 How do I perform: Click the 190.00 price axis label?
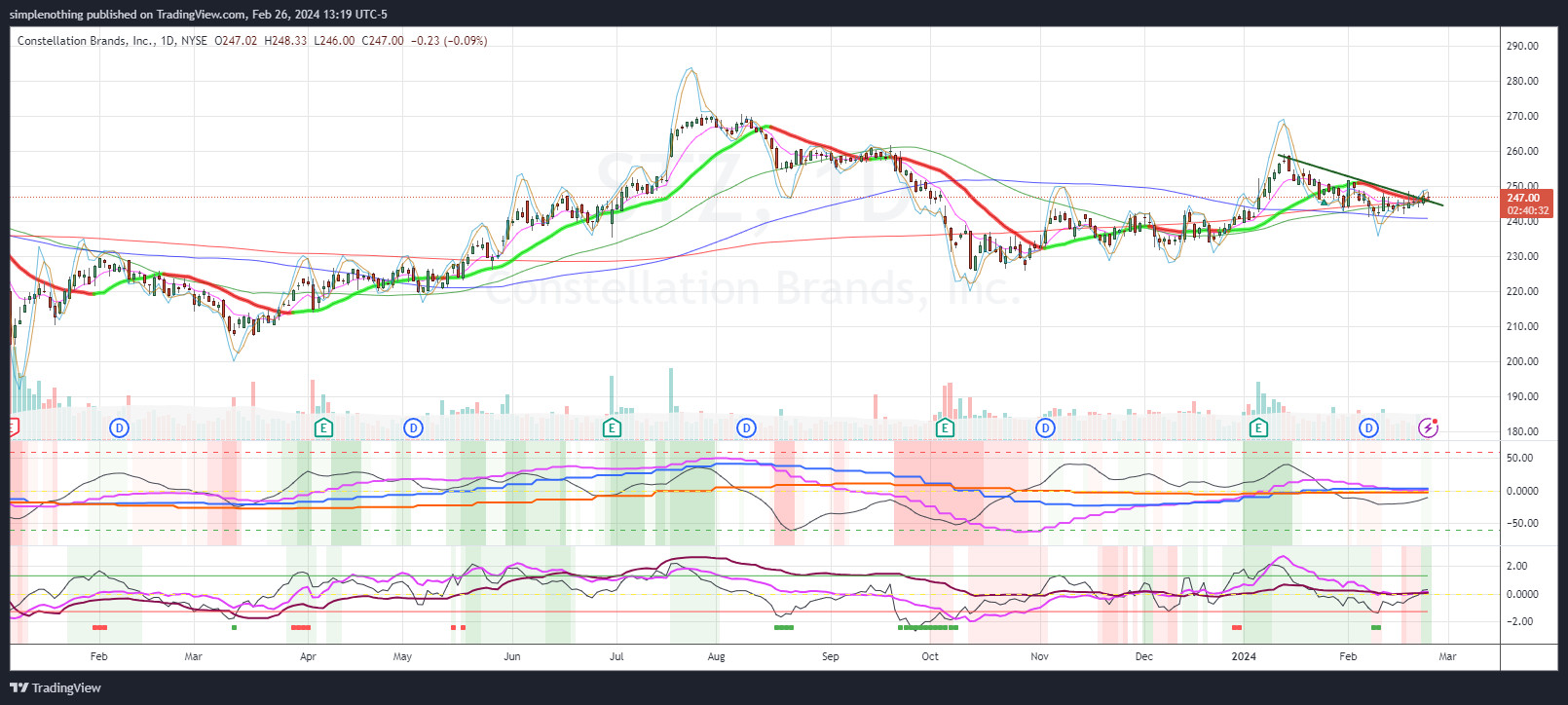1522,396
